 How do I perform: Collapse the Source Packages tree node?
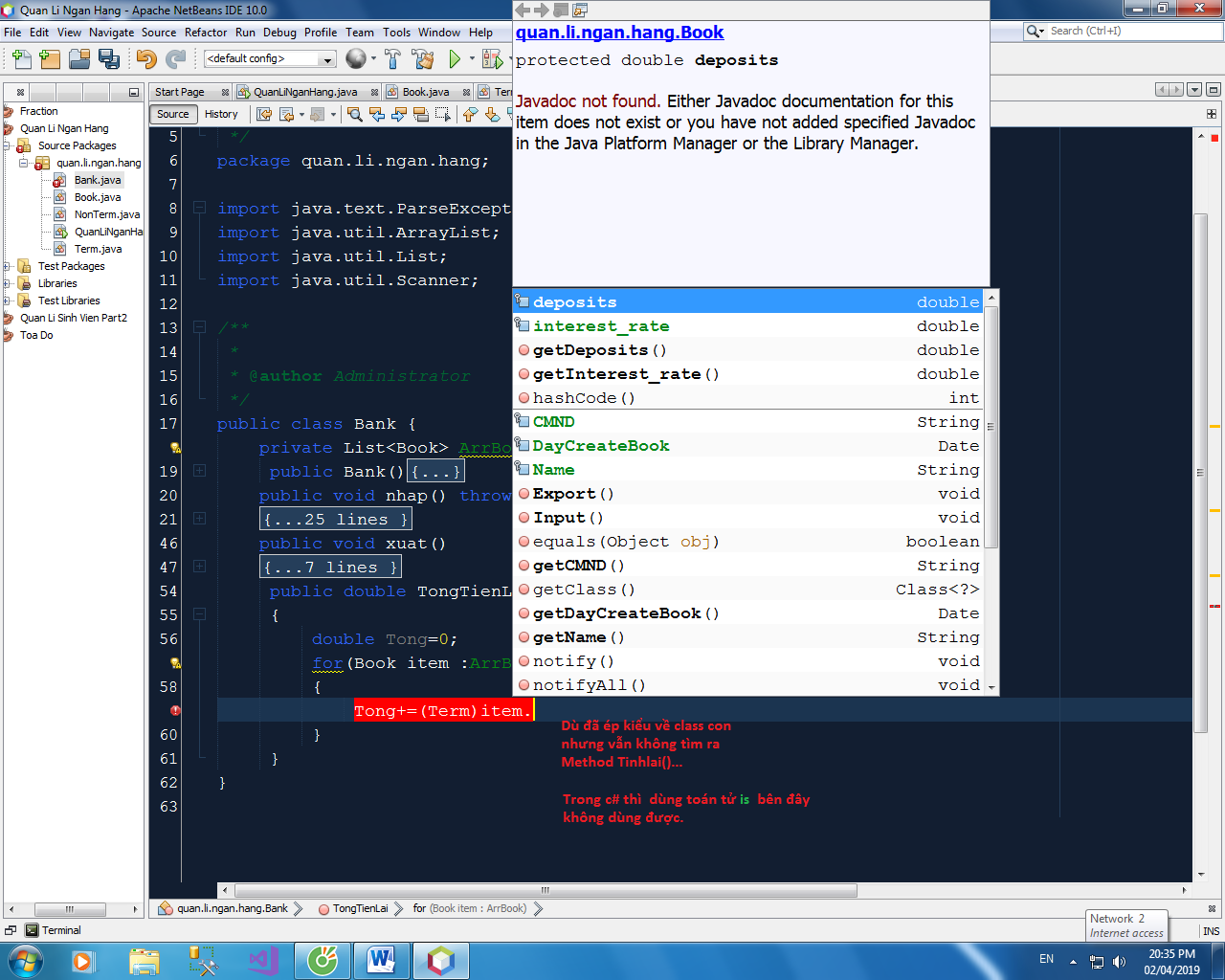[x=8, y=145]
